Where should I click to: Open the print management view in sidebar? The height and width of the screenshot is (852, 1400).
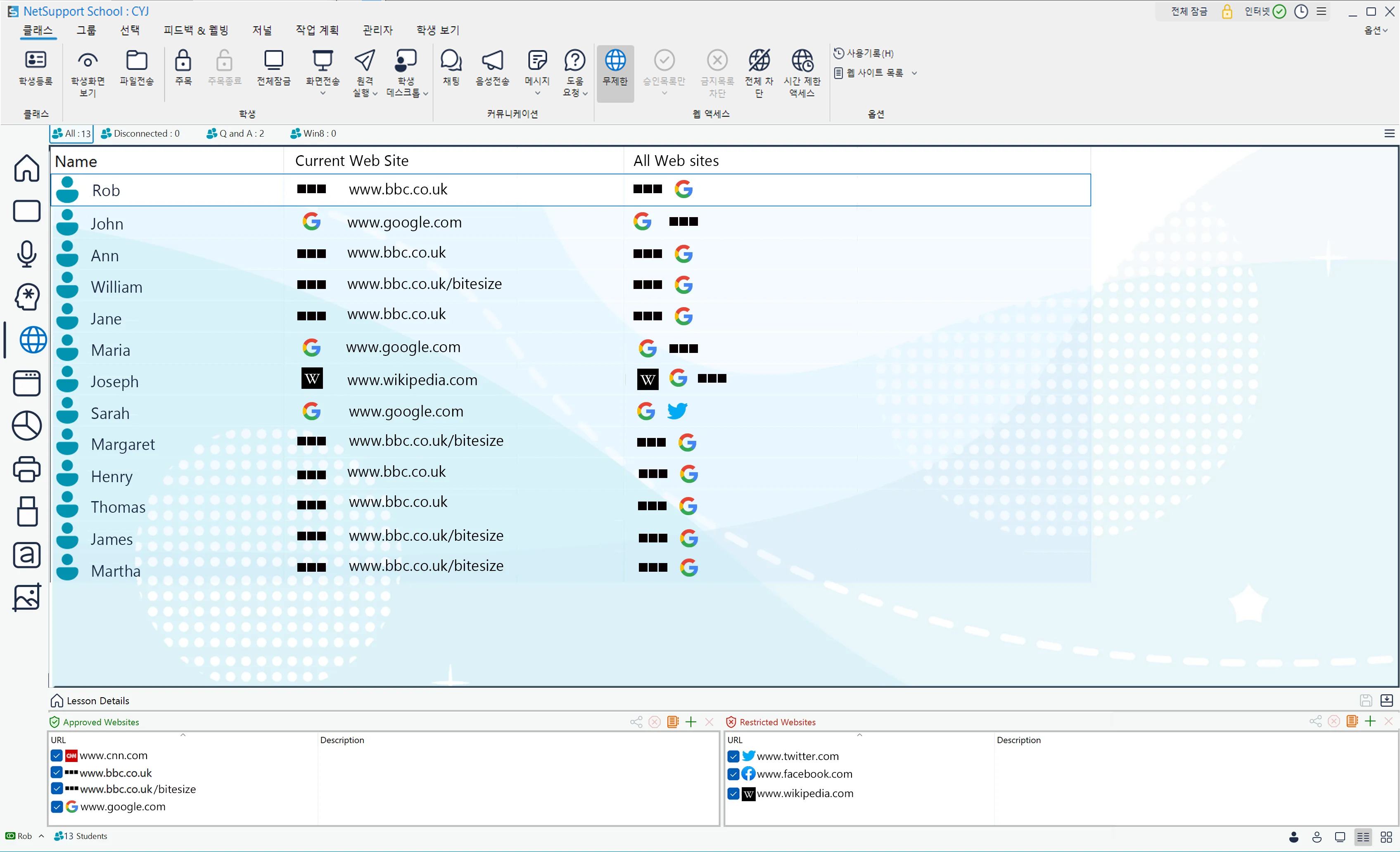coord(27,469)
